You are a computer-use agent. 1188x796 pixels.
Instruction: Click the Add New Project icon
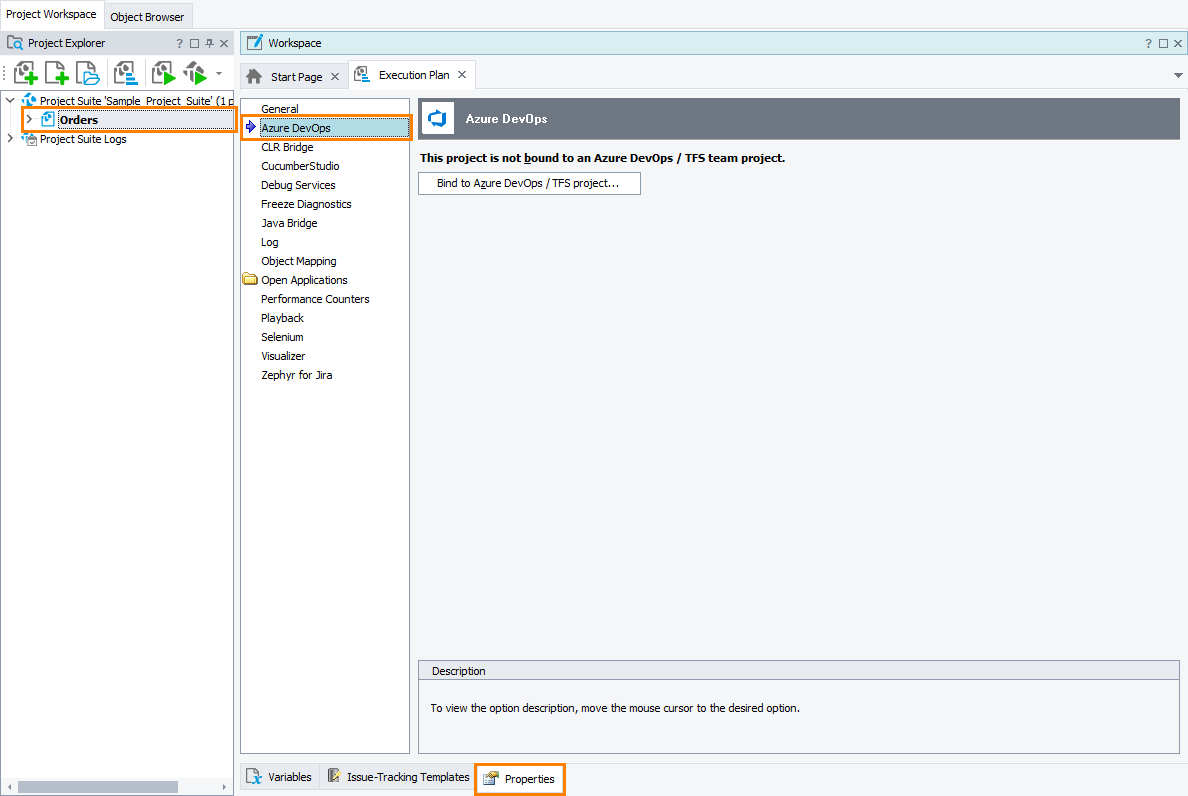click(25, 72)
